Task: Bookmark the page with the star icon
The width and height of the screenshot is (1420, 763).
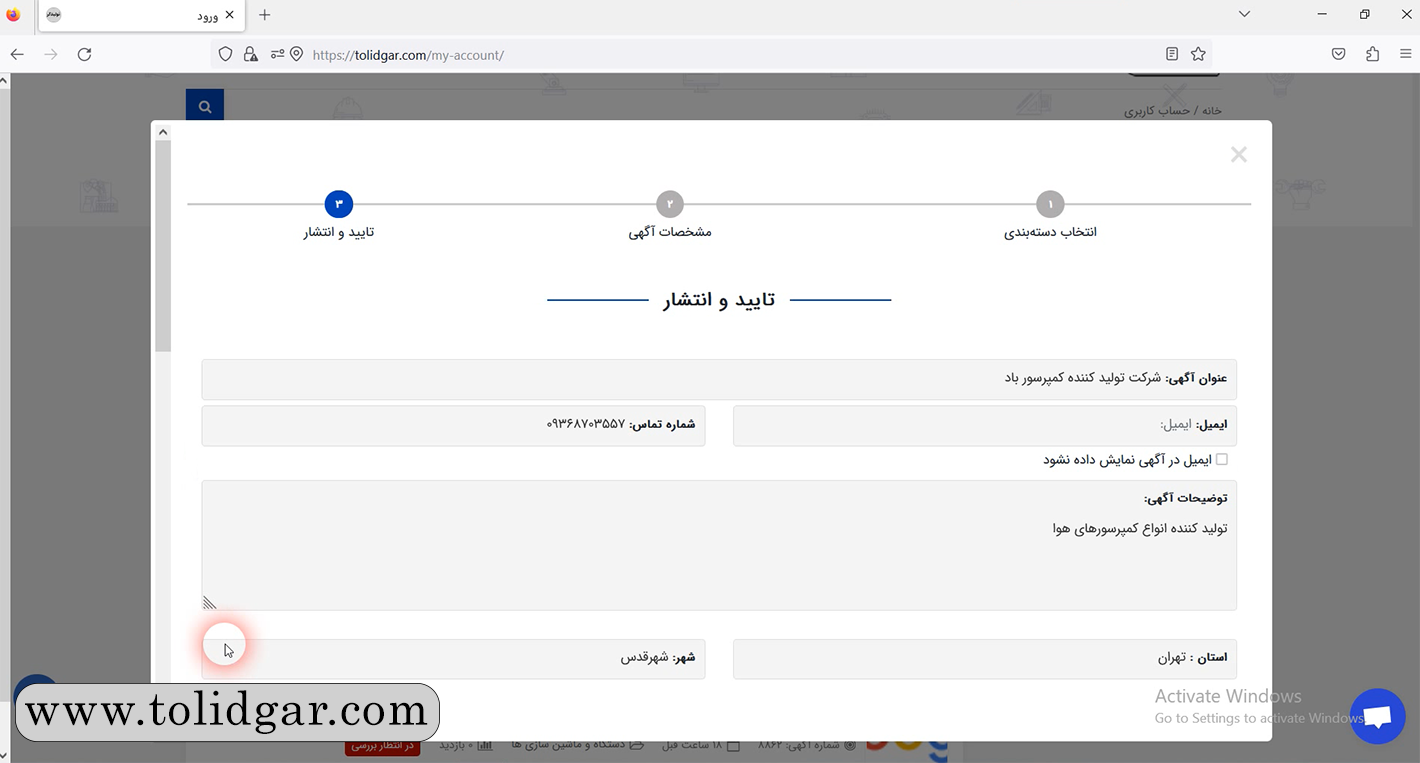Action: pos(1198,54)
